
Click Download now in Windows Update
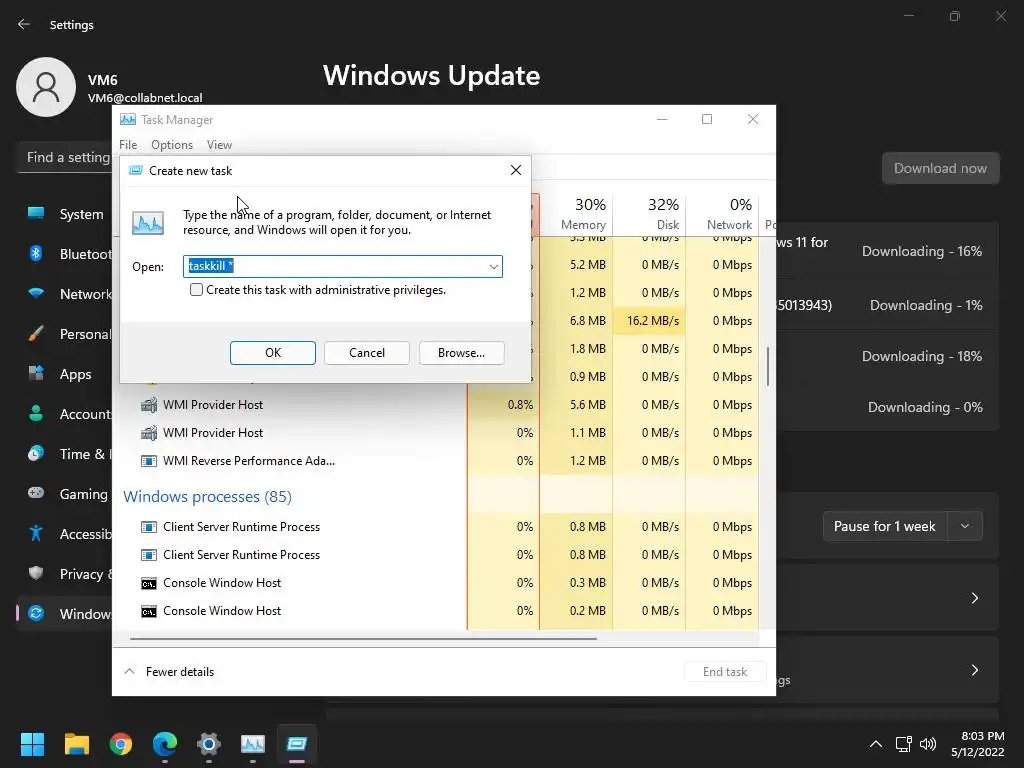[x=940, y=168]
